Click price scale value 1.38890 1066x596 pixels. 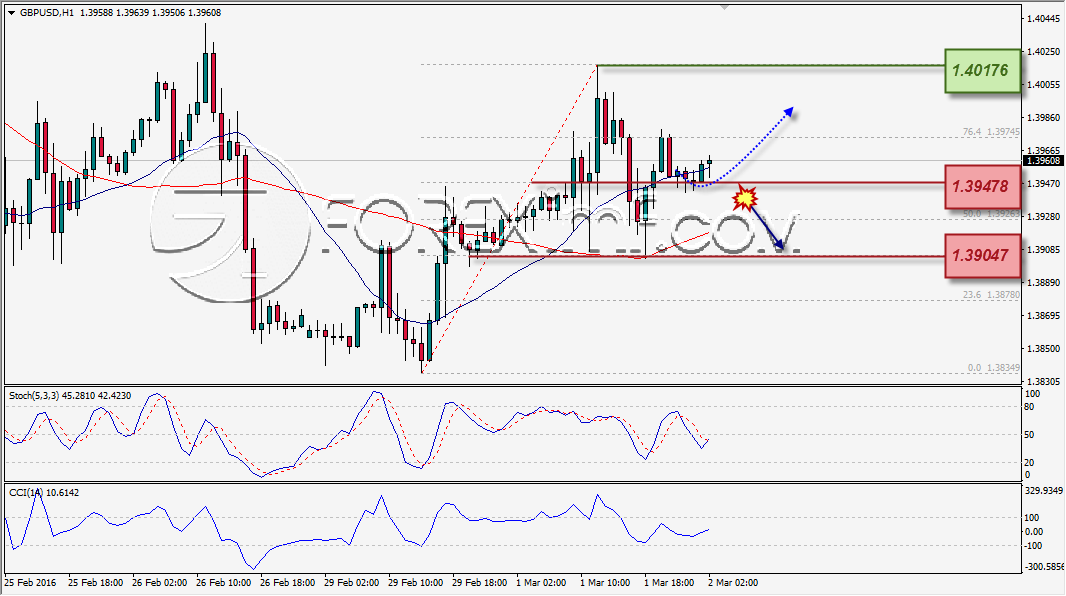coord(1044,283)
